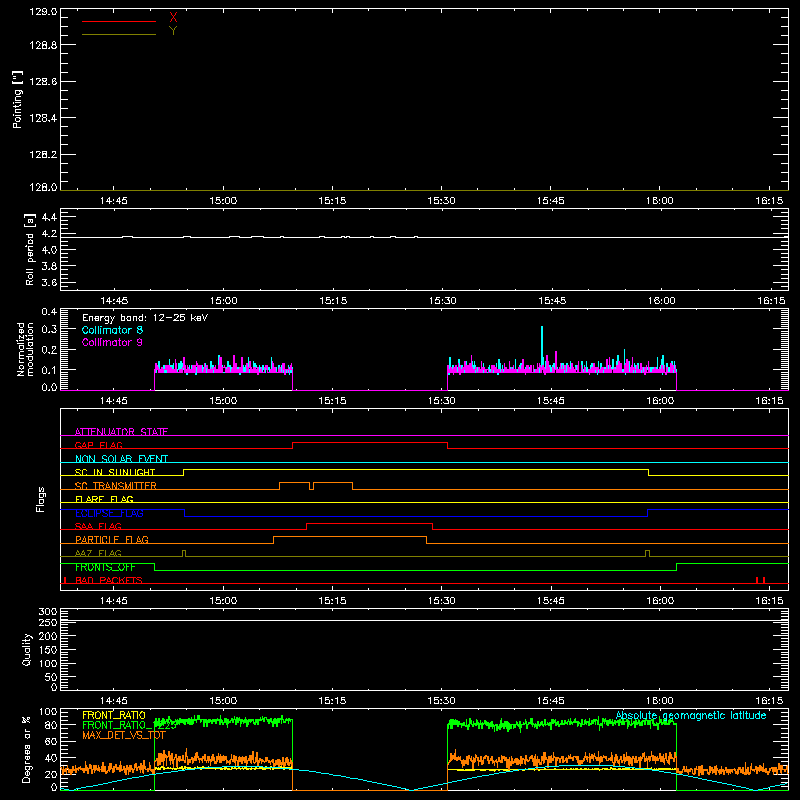The height and width of the screenshot is (800, 800).
Task: Click the Pointing axis title
Action: pyautogui.click(x=18, y=99)
